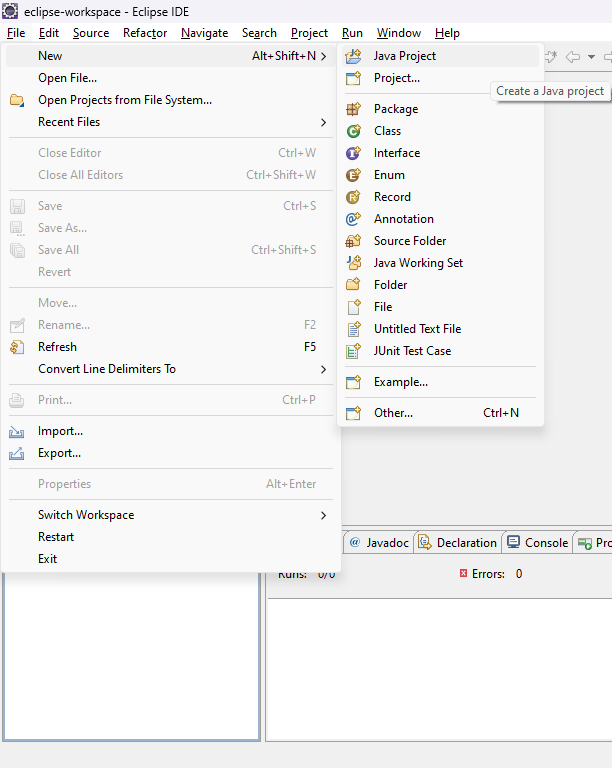Click the F5 shortcut text beside Refresh

[x=310, y=347]
